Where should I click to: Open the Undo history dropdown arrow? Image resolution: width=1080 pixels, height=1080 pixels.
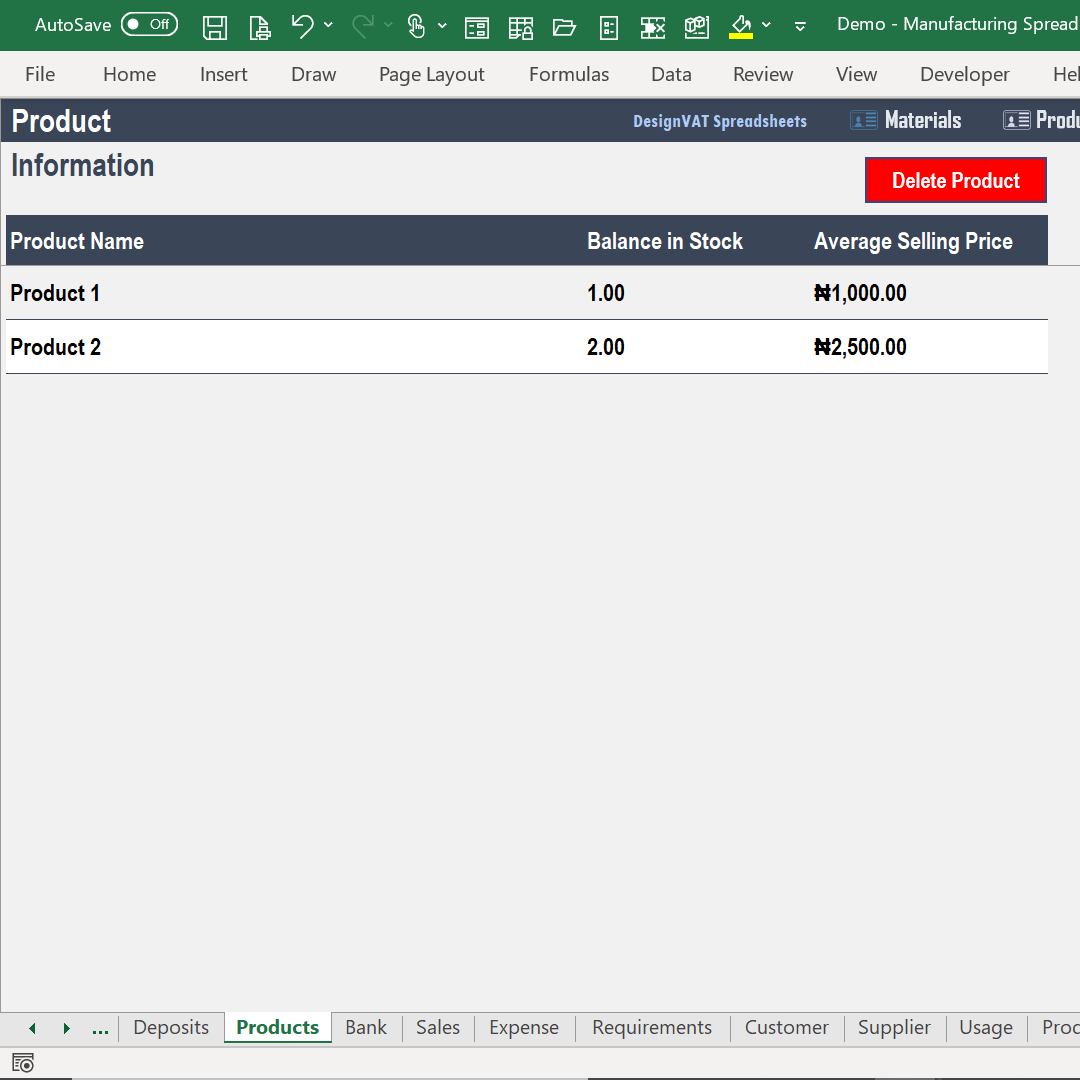tap(328, 26)
